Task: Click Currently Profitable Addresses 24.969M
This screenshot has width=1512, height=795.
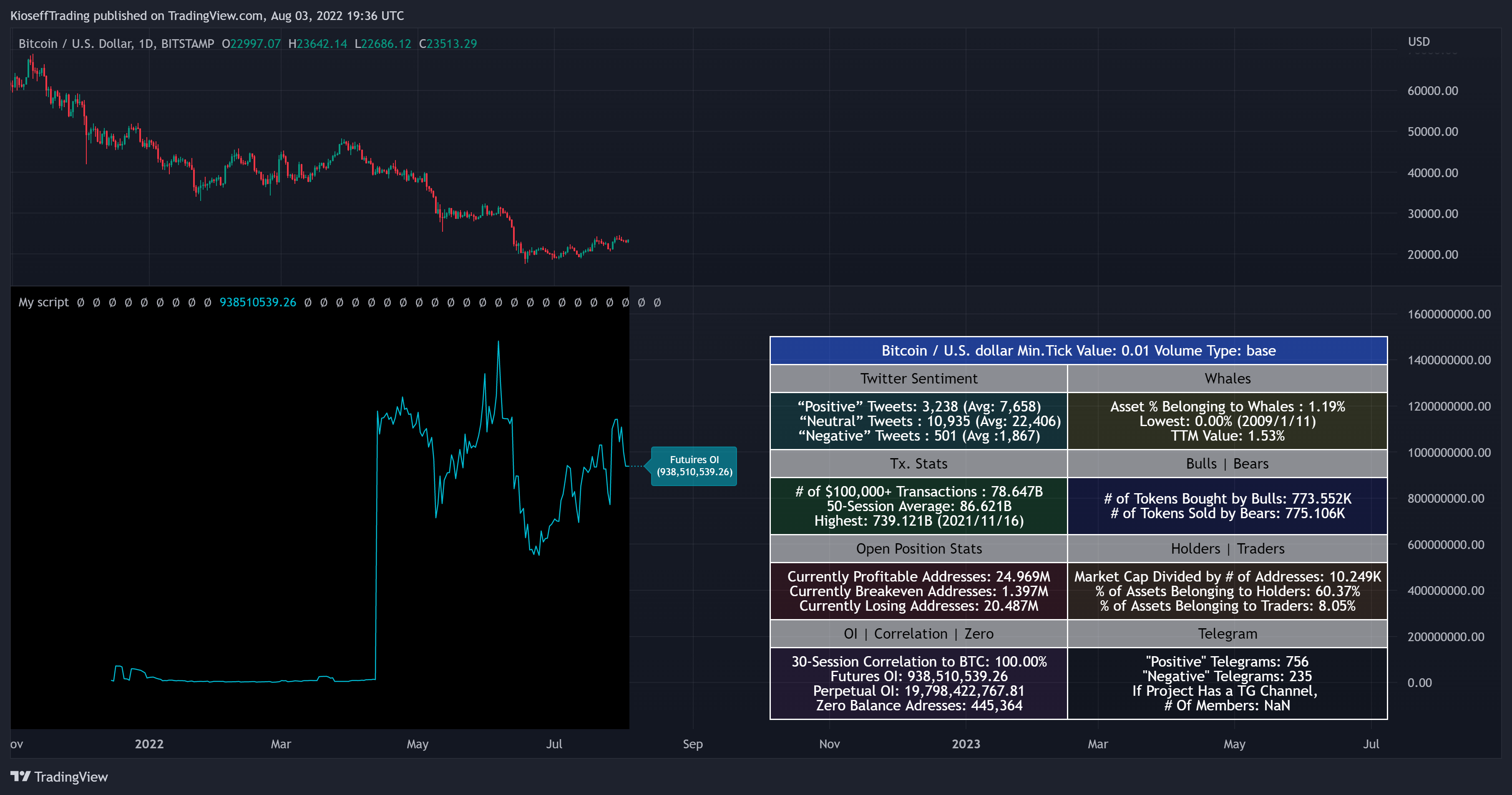Action: (x=918, y=577)
